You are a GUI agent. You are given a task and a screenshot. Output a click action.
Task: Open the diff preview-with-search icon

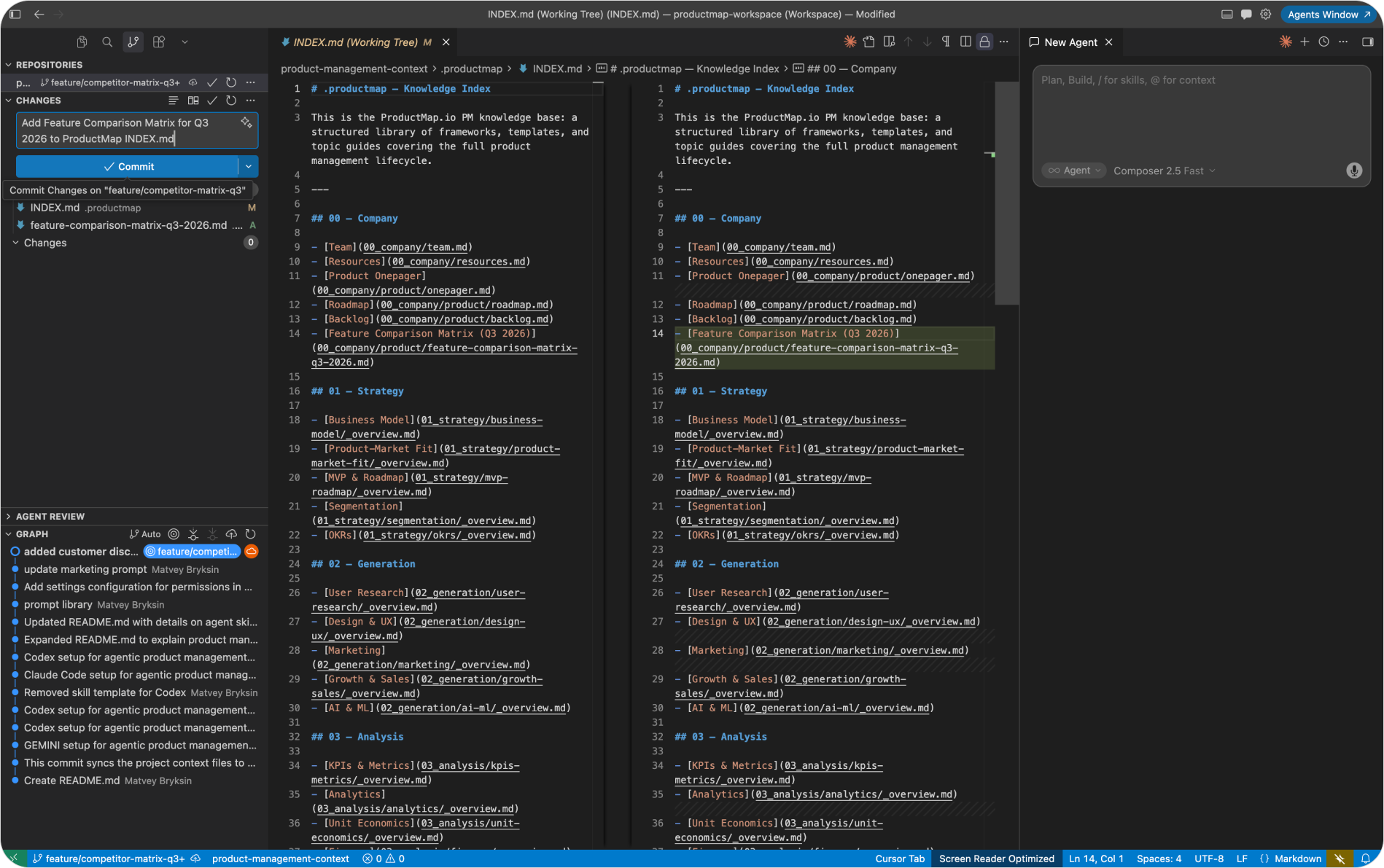(x=889, y=42)
